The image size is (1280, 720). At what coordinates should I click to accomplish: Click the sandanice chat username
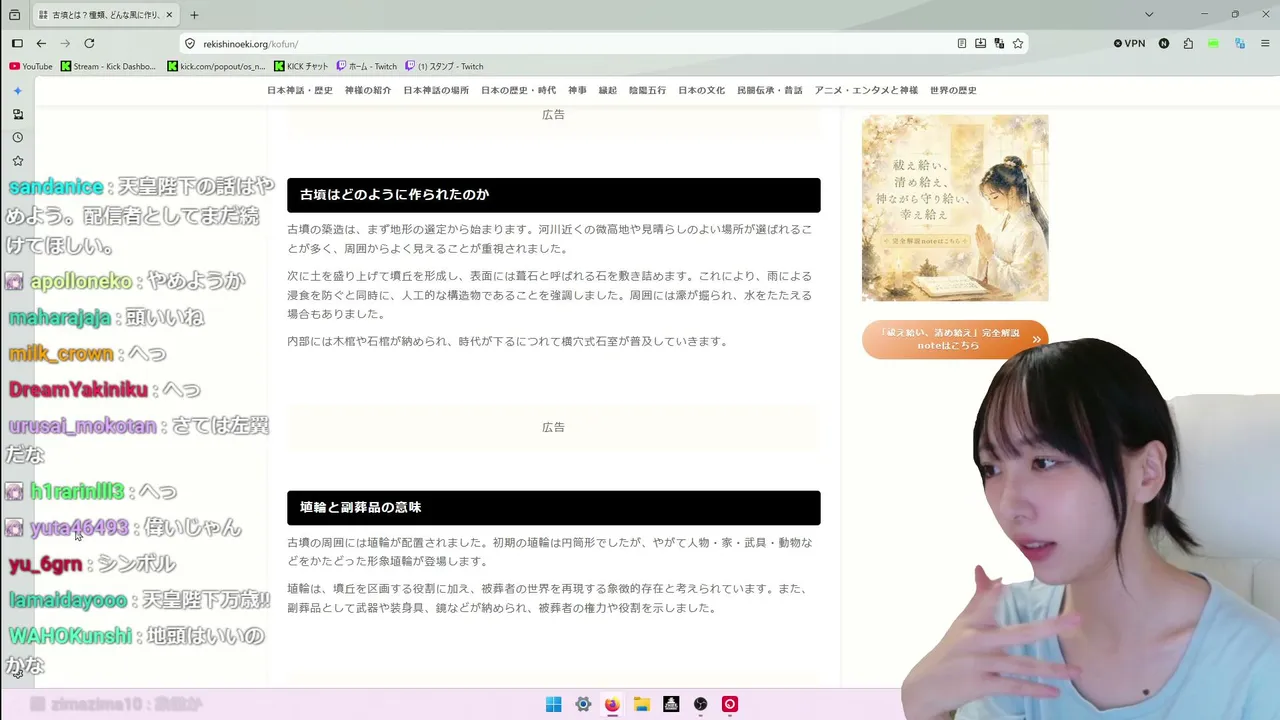pos(56,187)
